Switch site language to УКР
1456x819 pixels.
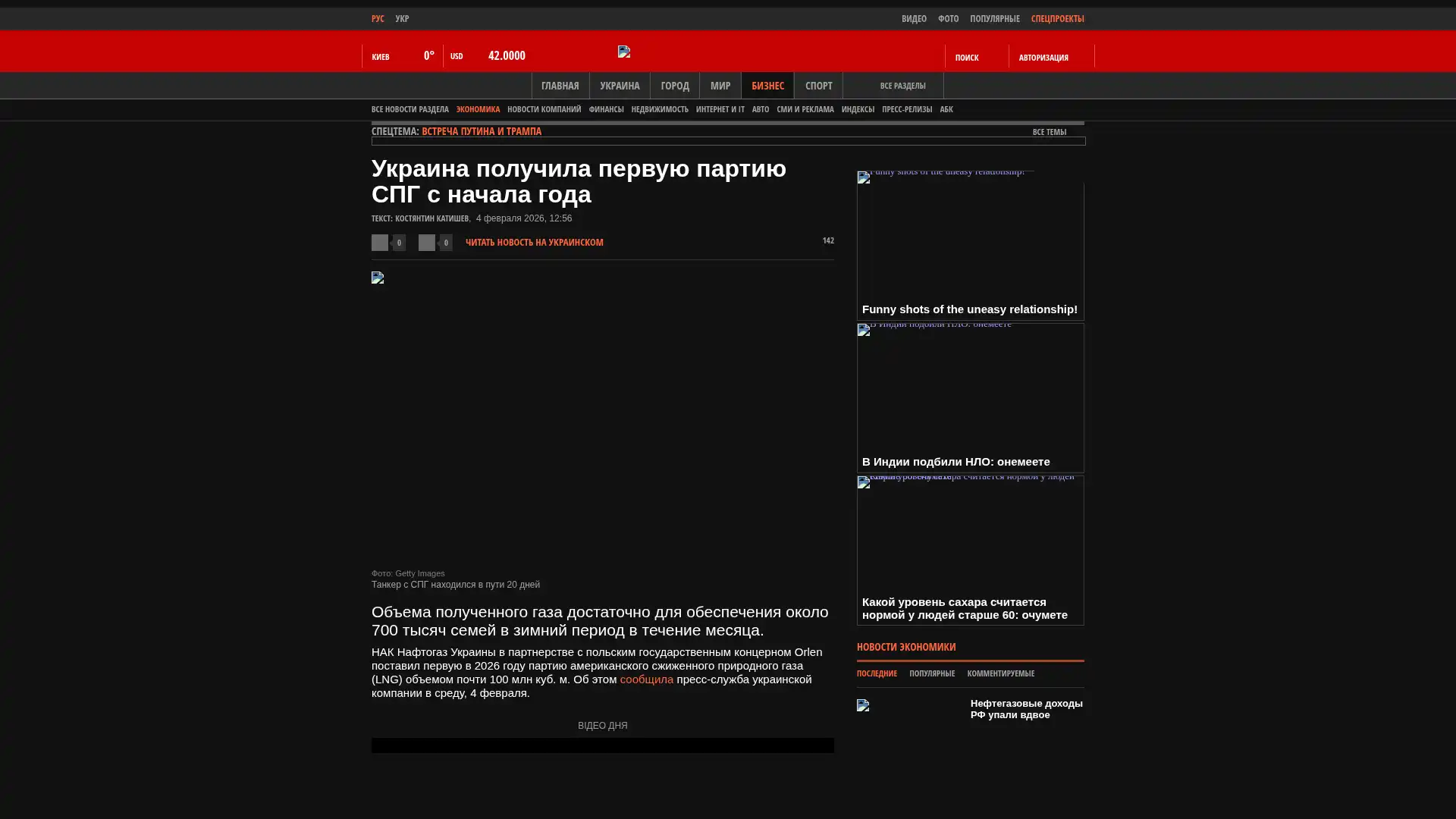coord(402,19)
